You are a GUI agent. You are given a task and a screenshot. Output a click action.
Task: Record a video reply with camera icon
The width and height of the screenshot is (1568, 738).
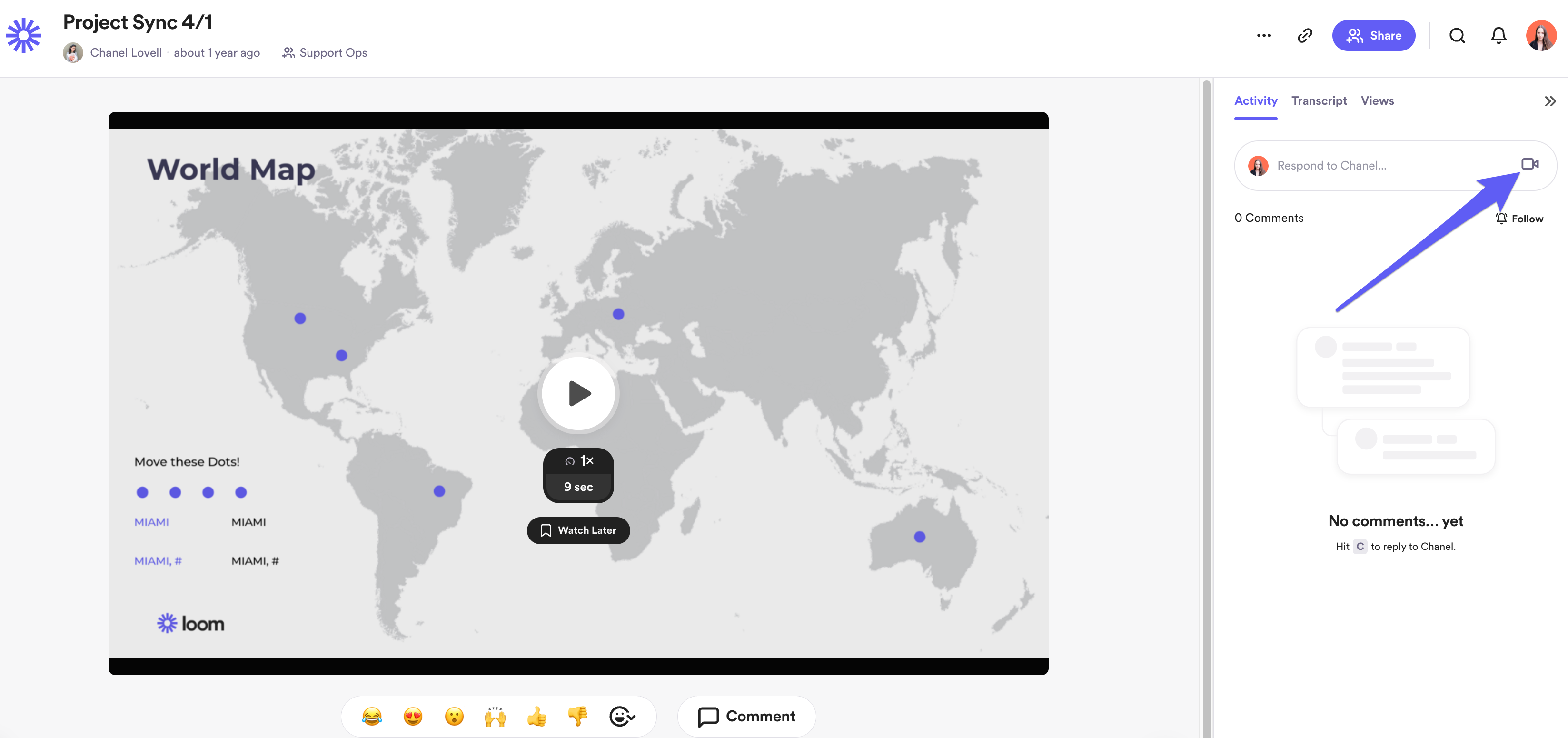(1529, 164)
